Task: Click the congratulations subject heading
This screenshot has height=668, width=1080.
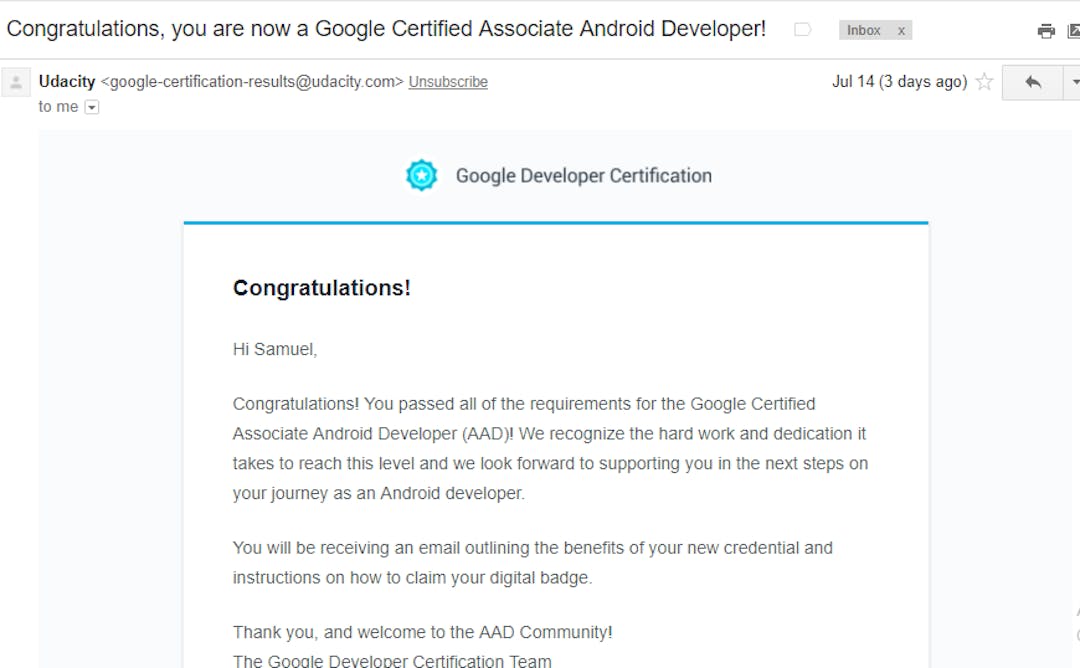Action: point(386,28)
